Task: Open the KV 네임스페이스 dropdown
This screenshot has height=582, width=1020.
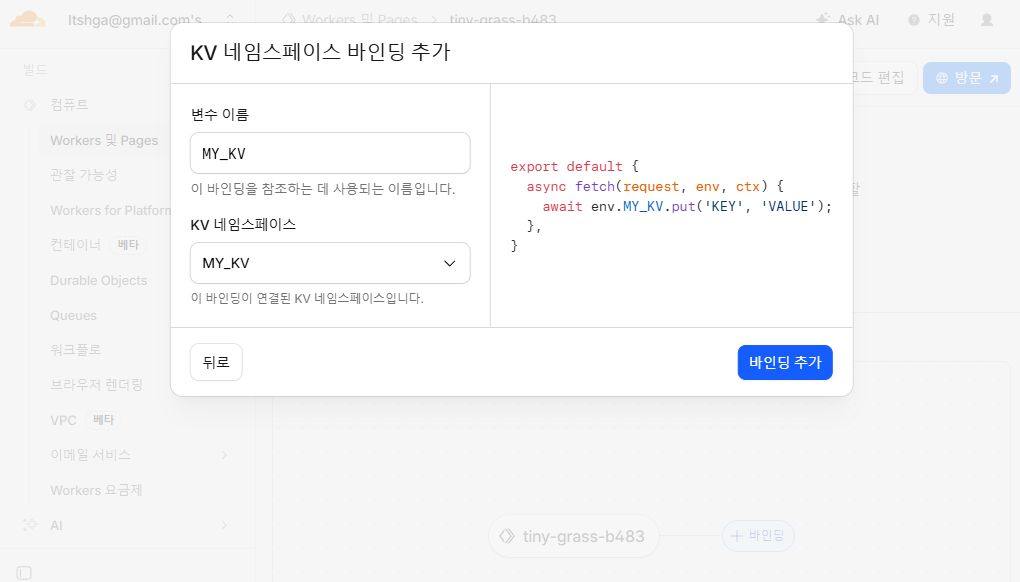Action: 330,263
